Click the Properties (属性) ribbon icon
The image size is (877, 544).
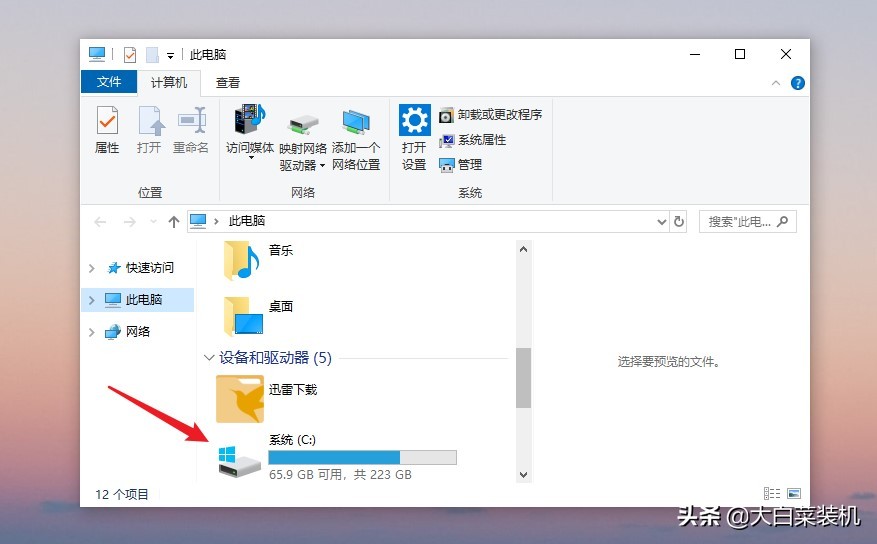tap(107, 120)
